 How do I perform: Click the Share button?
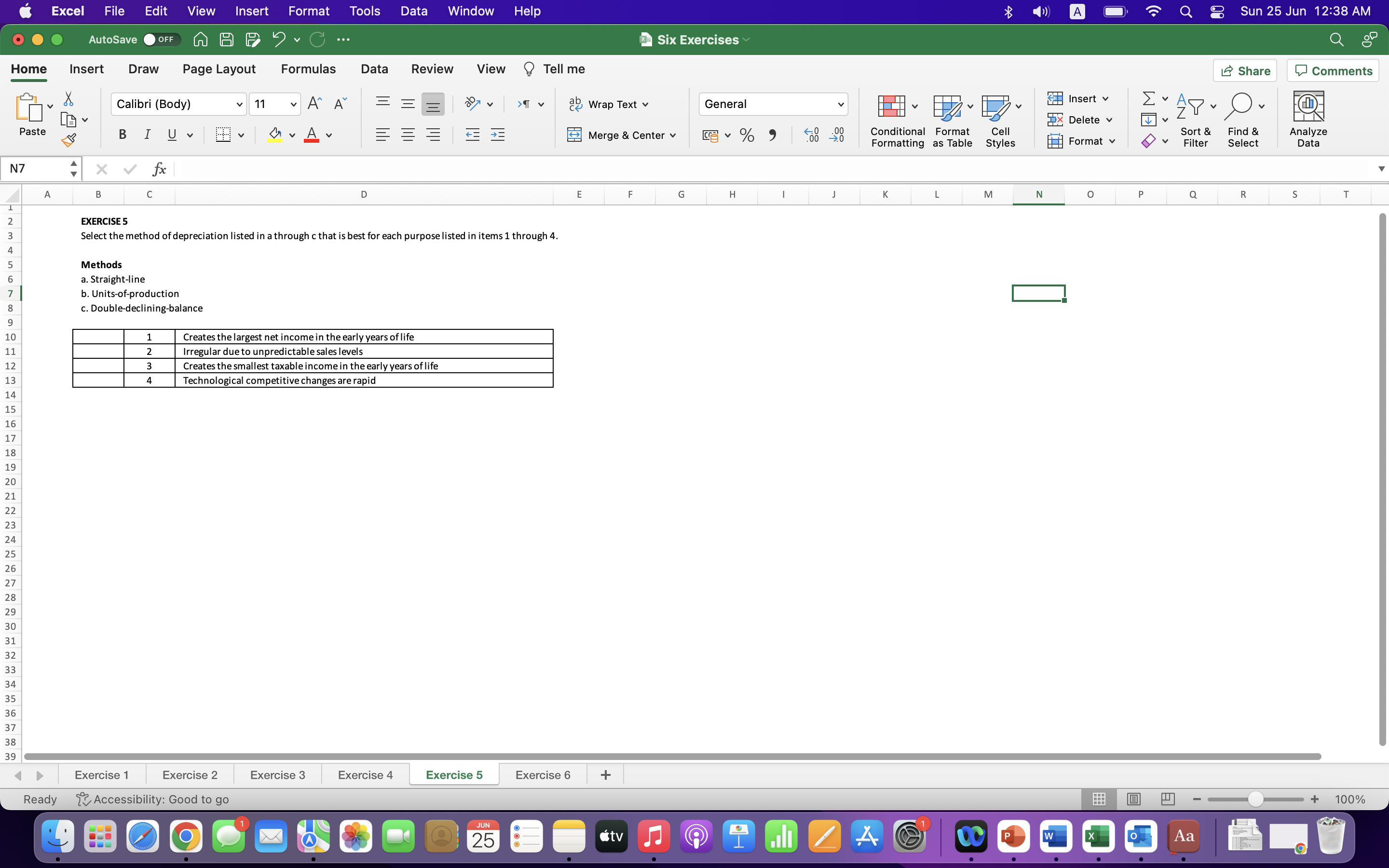pyautogui.click(x=1245, y=70)
